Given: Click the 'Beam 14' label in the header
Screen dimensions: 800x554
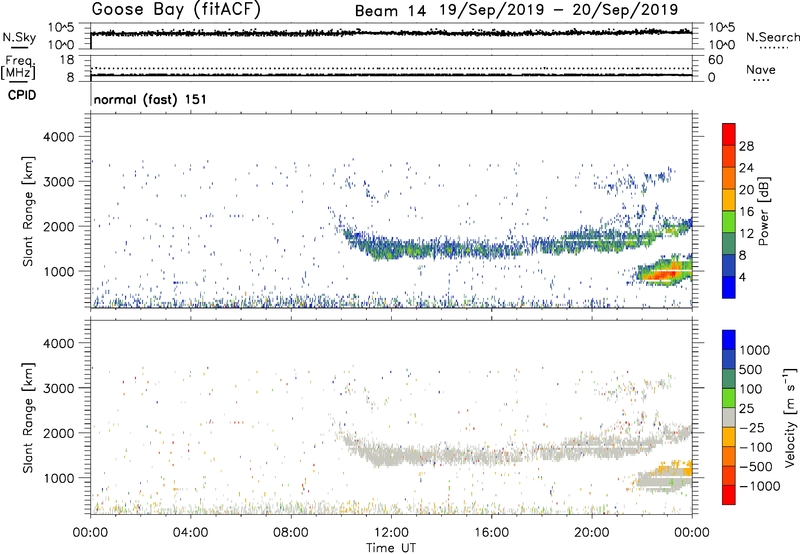Looking at the screenshot, I should (390, 11).
